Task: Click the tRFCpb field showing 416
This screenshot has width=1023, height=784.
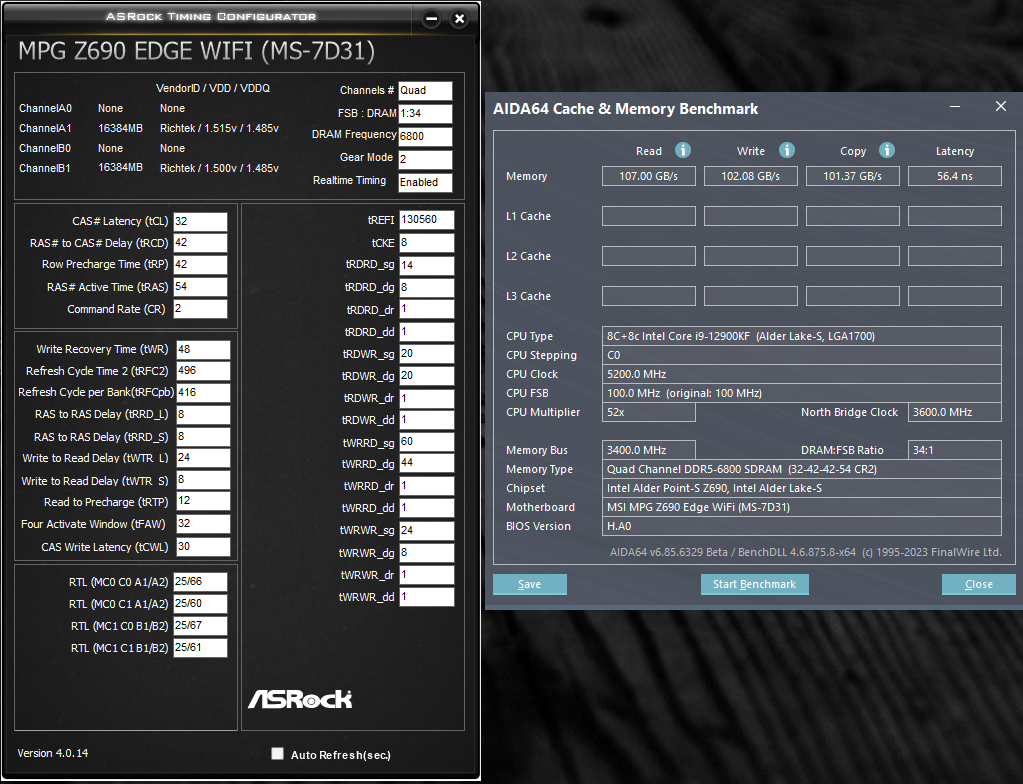Action: point(204,393)
